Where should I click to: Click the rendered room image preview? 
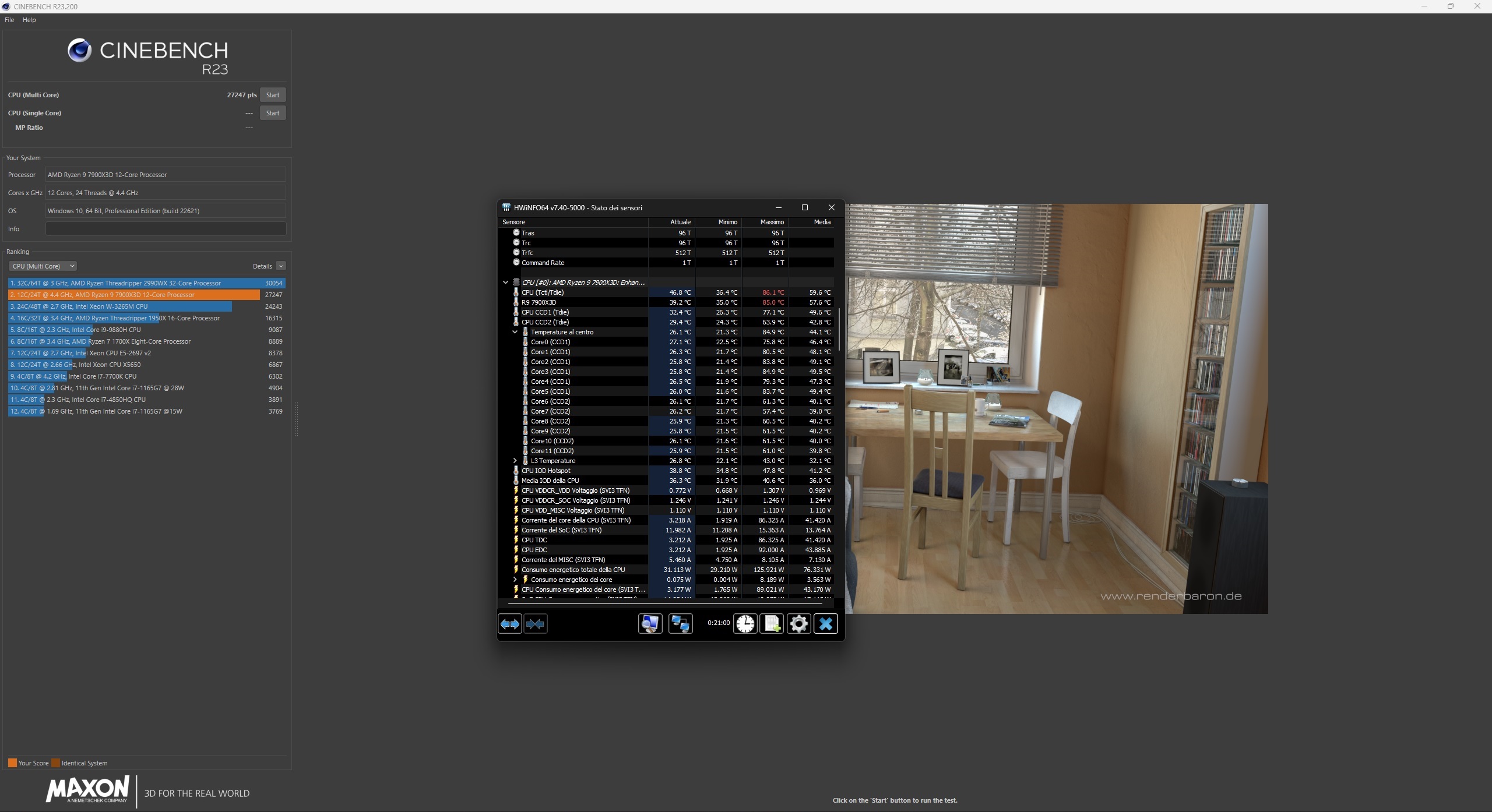[x=1057, y=408]
